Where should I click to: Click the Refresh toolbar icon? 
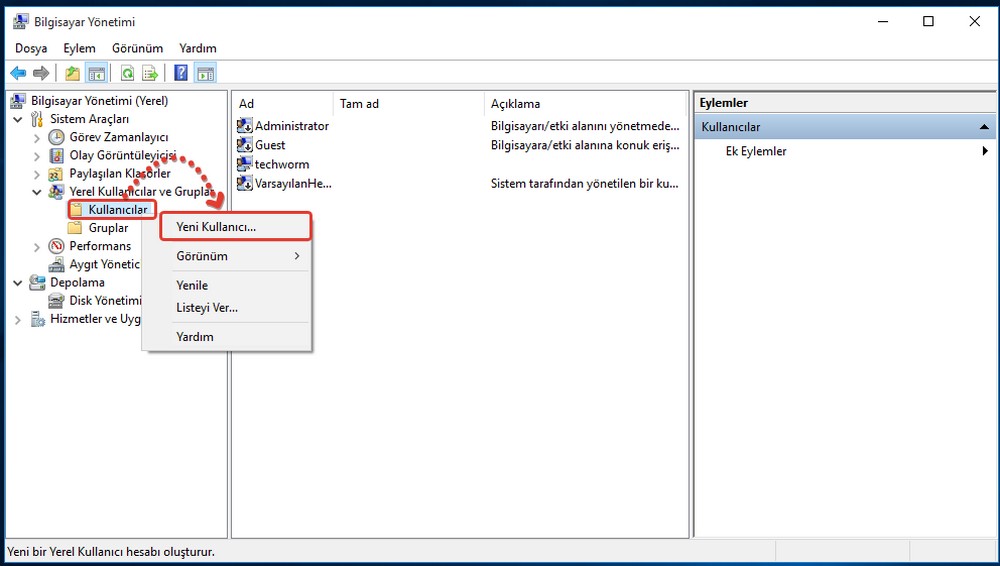point(127,73)
